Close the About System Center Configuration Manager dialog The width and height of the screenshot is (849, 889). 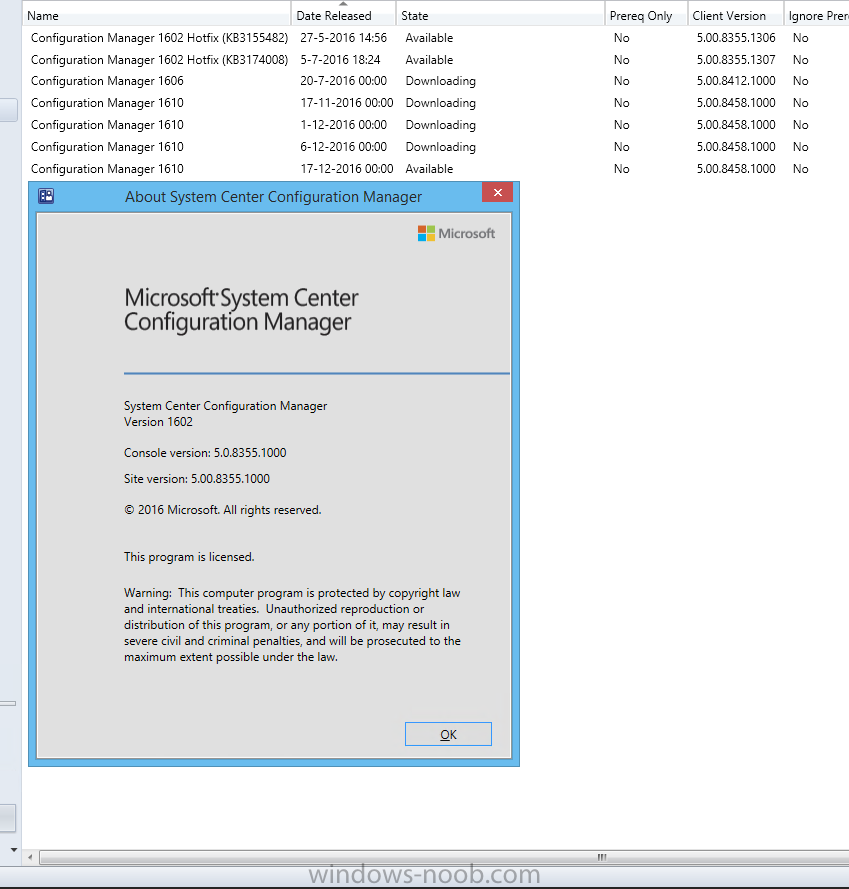tap(497, 193)
